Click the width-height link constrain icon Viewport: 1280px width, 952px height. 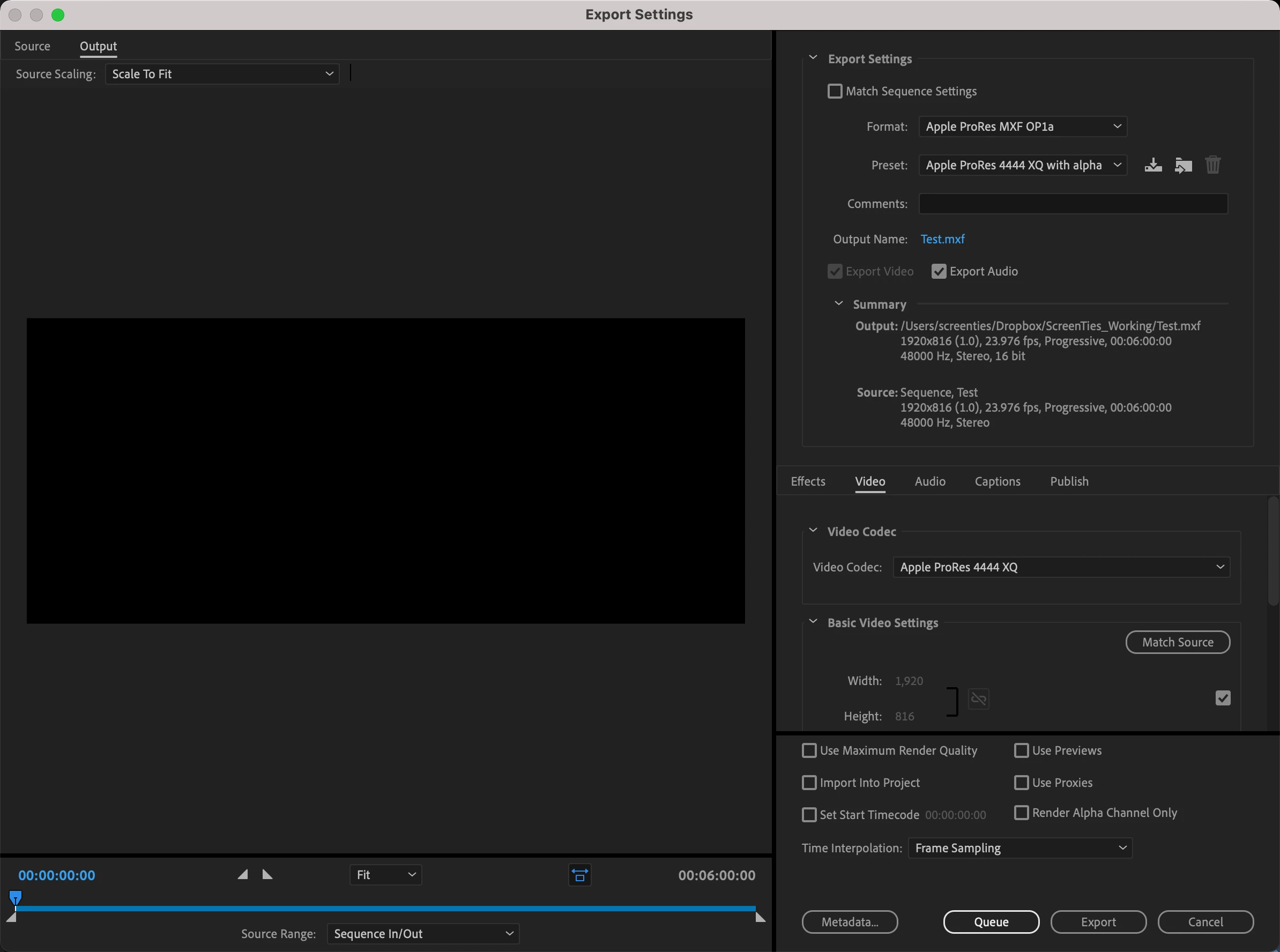click(x=978, y=699)
